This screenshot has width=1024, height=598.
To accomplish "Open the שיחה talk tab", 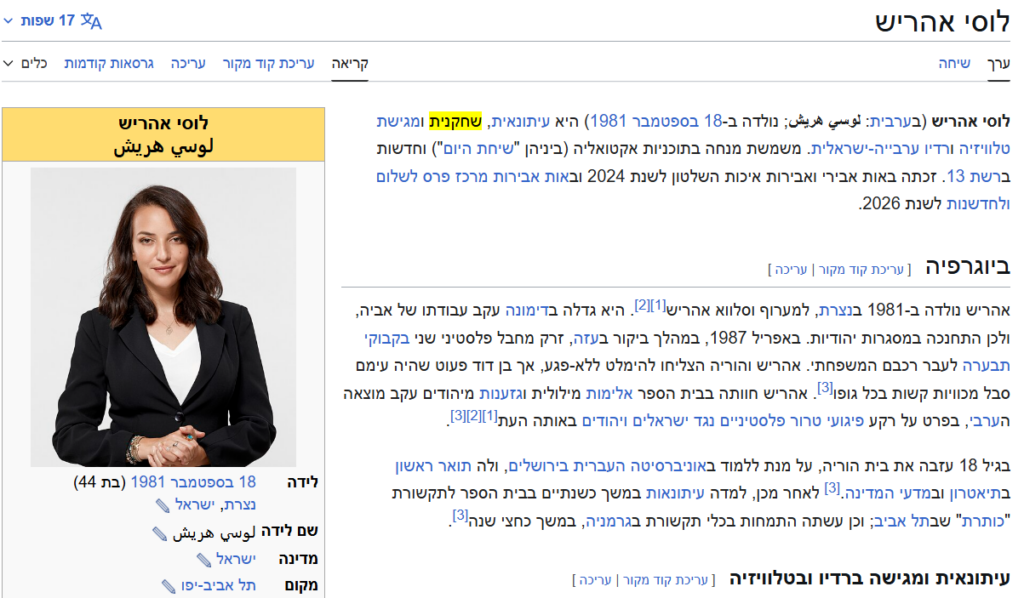I will click(954, 63).
